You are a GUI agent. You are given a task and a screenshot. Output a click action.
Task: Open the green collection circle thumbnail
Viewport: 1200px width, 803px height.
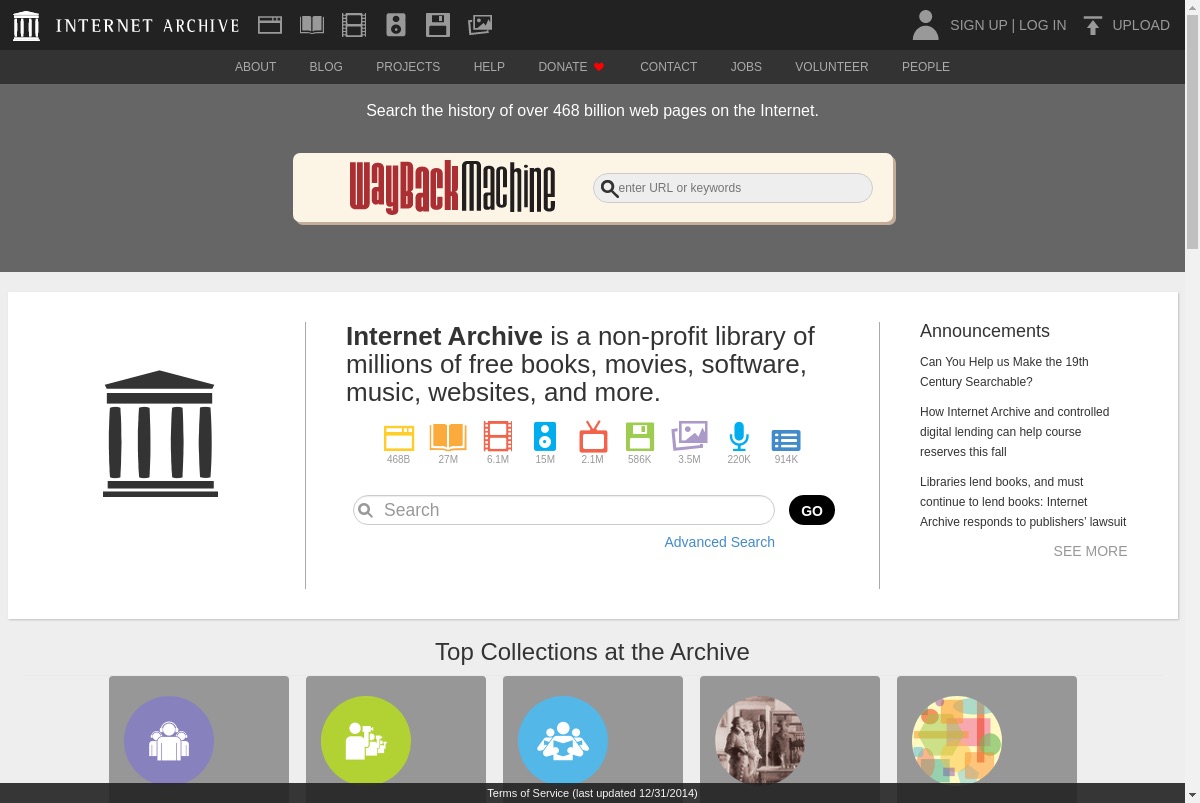pyautogui.click(x=366, y=741)
